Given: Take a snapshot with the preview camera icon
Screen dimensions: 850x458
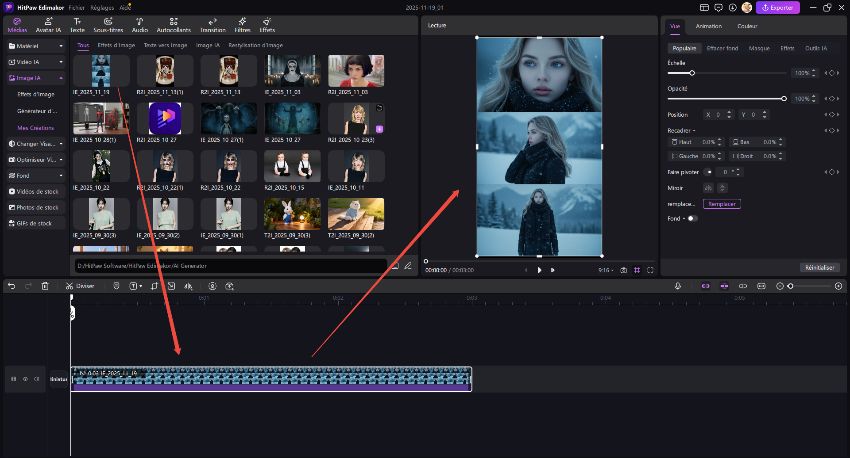Looking at the screenshot, I should click(624, 270).
